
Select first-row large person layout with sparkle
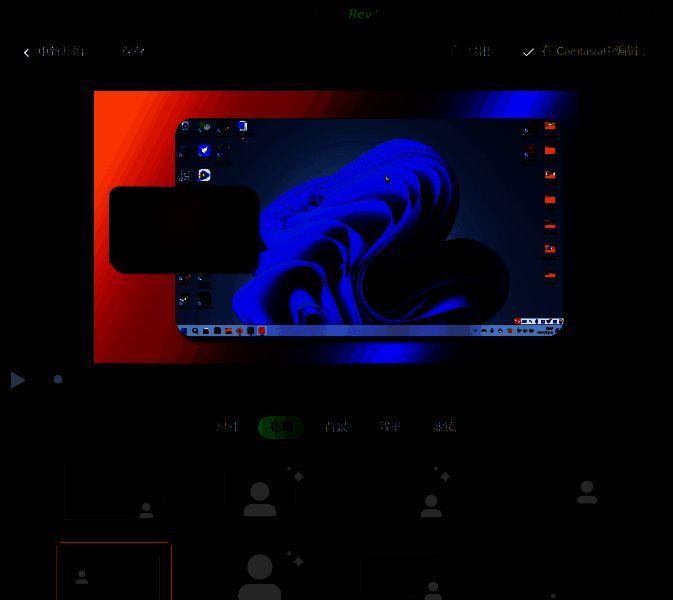point(262,492)
